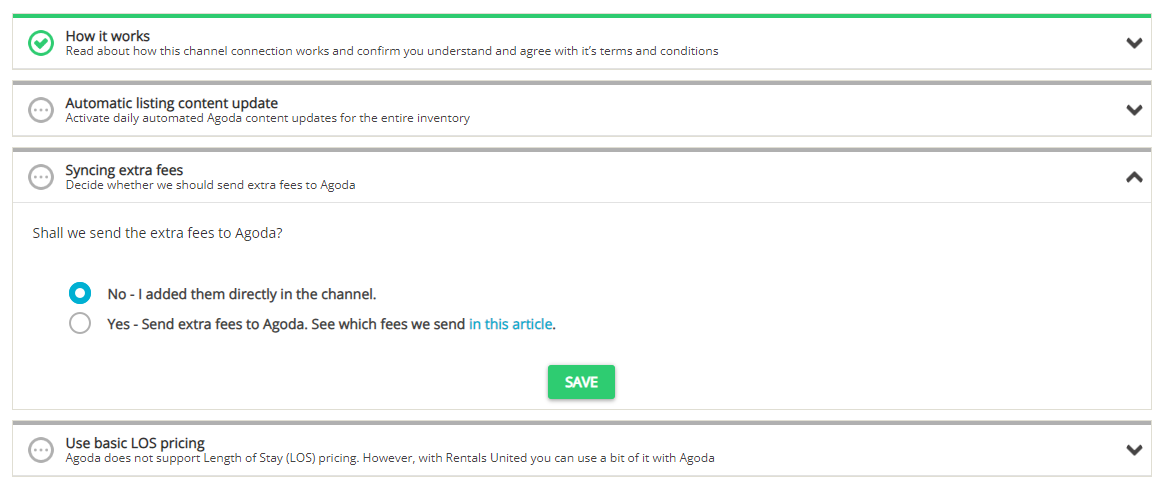
Task: Click the pending status icon beside Use basic LOS pricing
Action: 41,450
